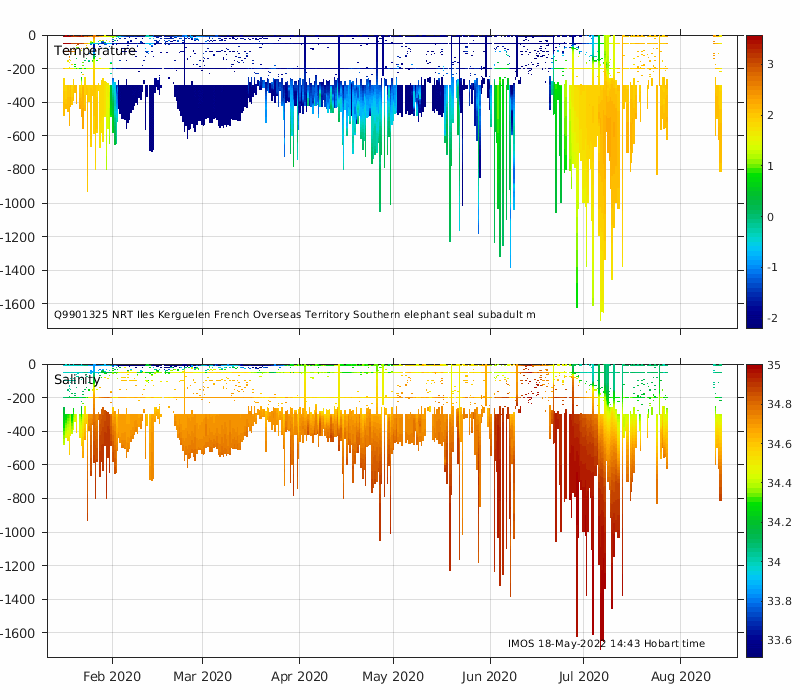Click the 3 tick on temperature colorbar
This screenshot has width=800, height=700.
pos(771,64)
